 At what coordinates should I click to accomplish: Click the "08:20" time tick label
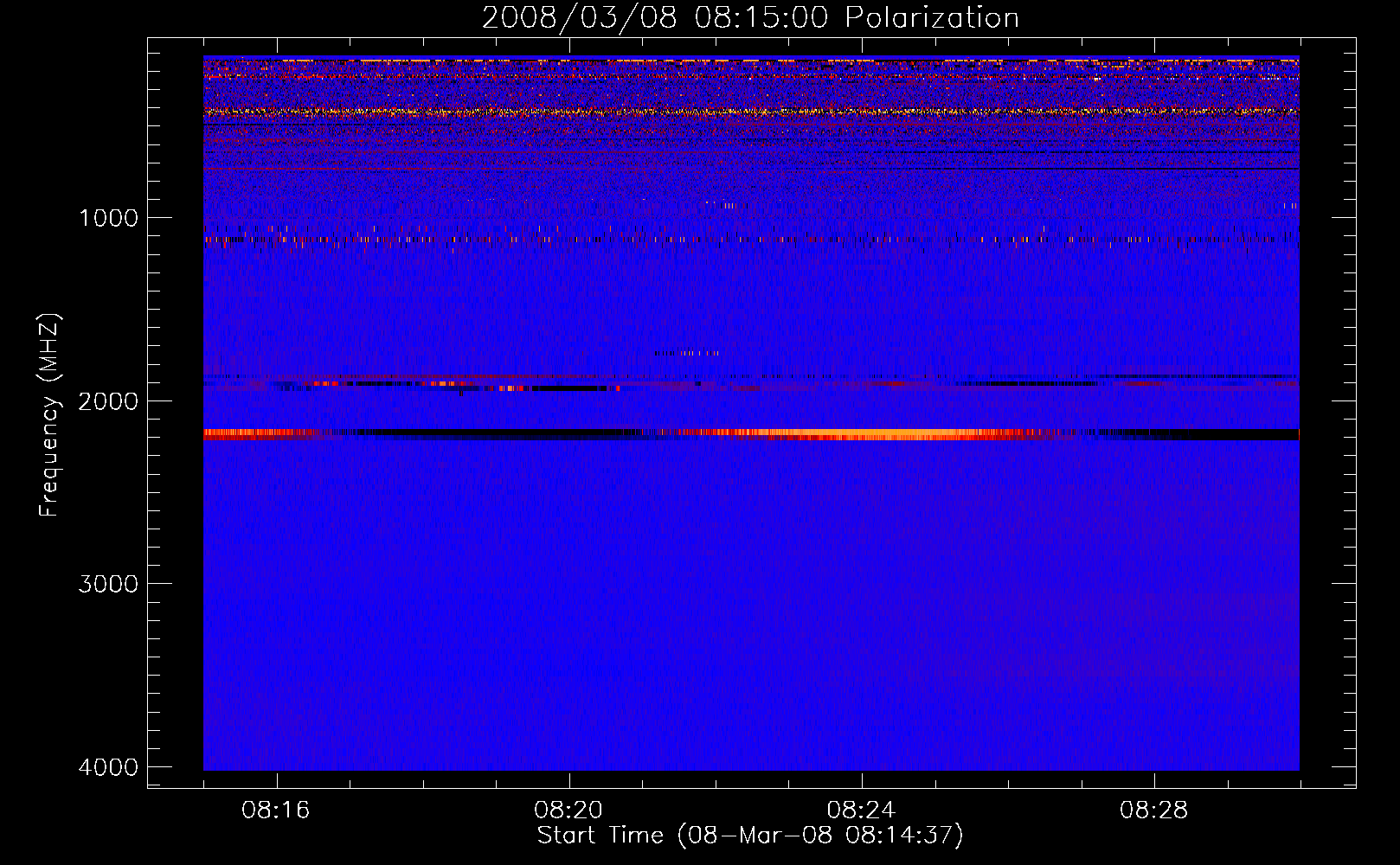(x=568, y=811)
